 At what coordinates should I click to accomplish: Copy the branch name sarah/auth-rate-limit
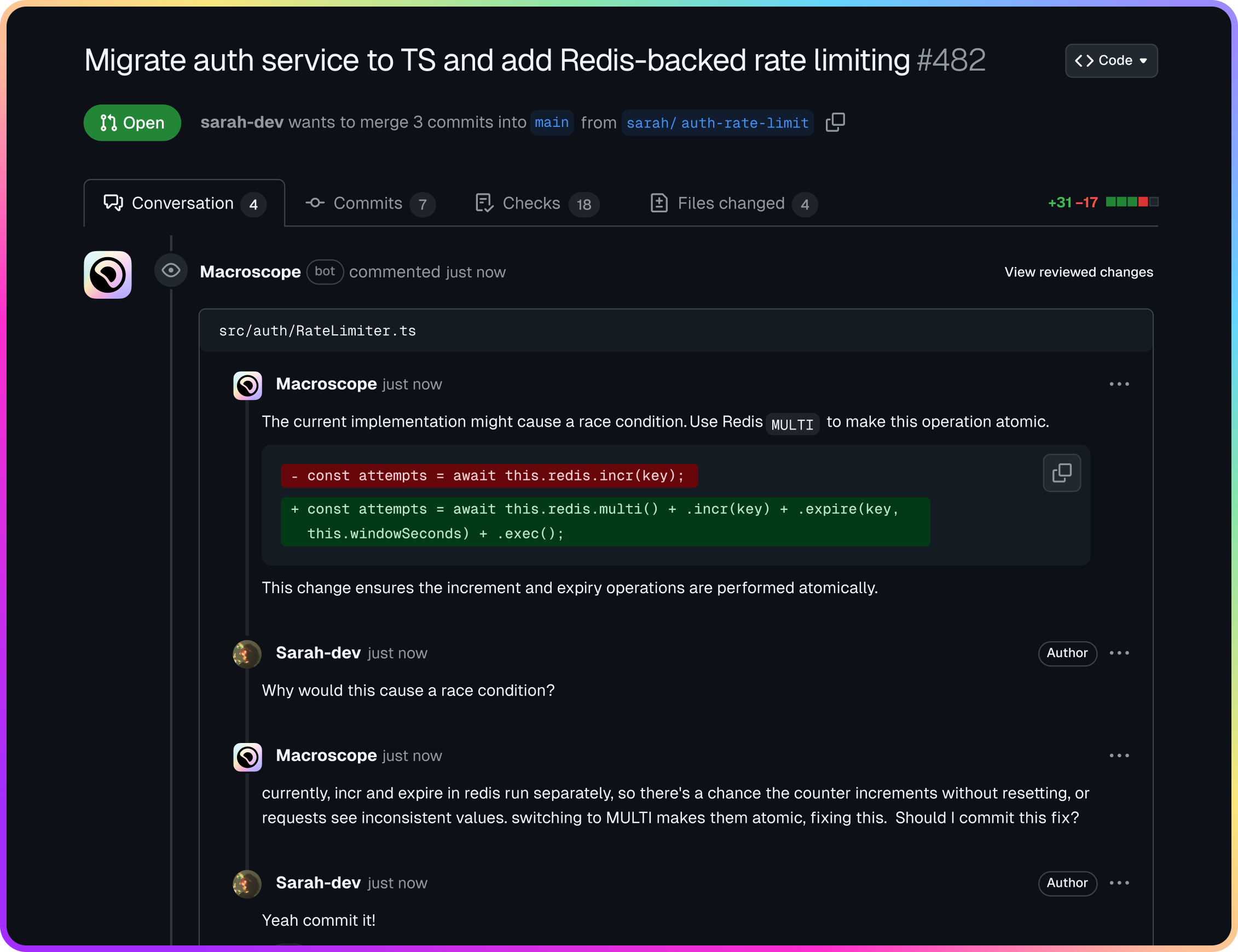click(835, 123)
